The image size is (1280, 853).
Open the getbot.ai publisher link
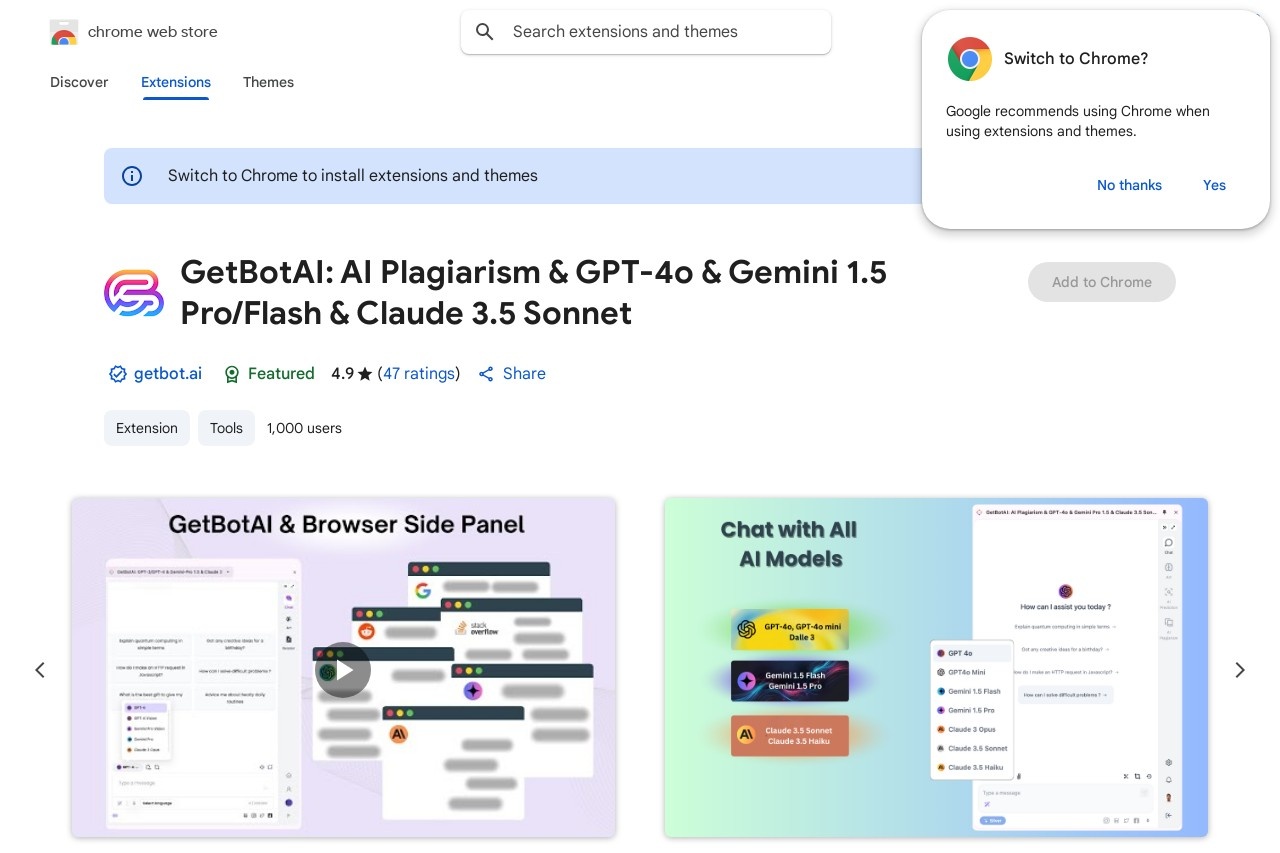[x=168, y=374]
